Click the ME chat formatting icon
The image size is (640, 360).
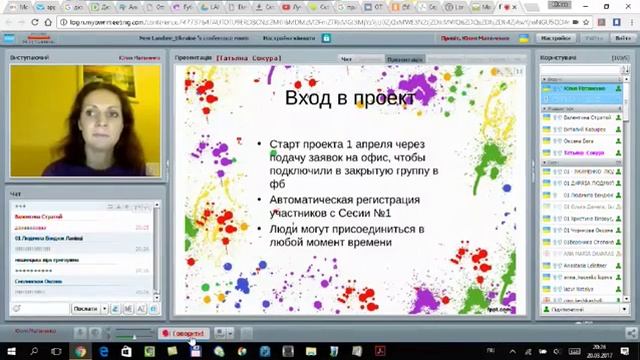coord(128,309)
